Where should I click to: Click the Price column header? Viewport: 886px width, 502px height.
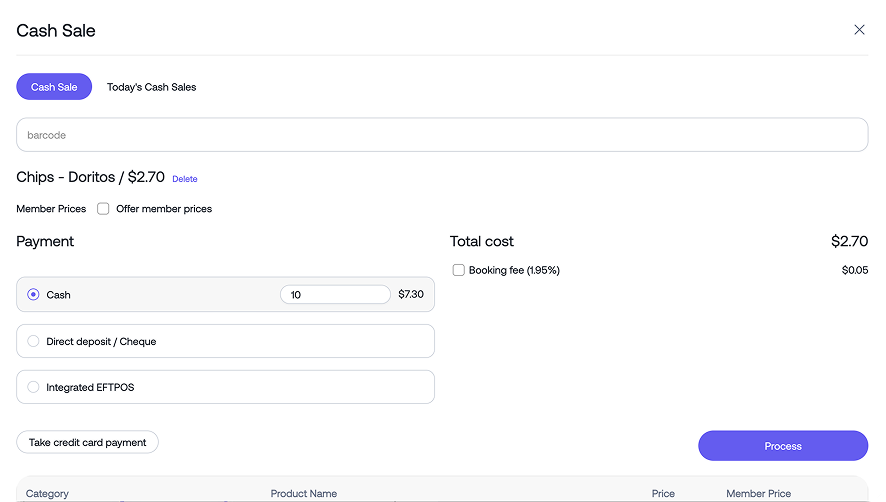click(663, 494)
